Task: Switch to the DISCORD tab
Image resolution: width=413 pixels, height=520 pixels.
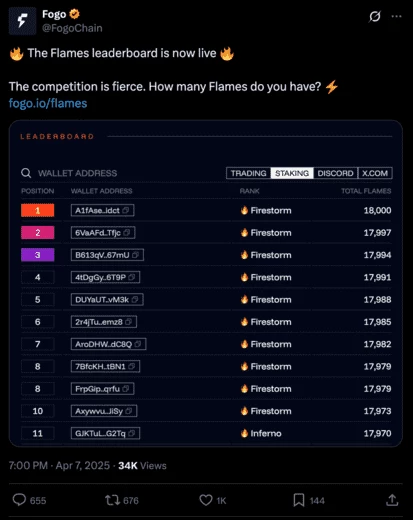Action: click(x=335, y=173)
